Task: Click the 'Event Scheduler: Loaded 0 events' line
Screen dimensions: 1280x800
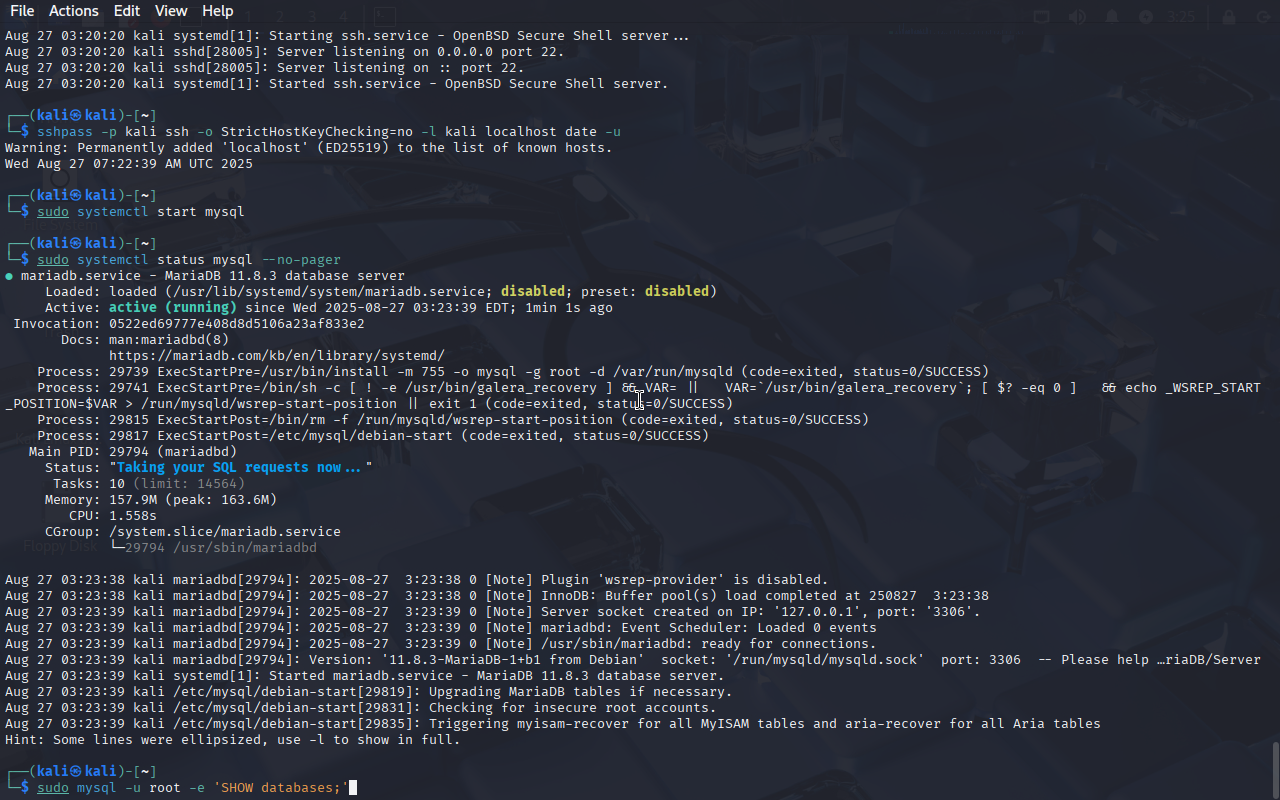Action: pos(441,628)
